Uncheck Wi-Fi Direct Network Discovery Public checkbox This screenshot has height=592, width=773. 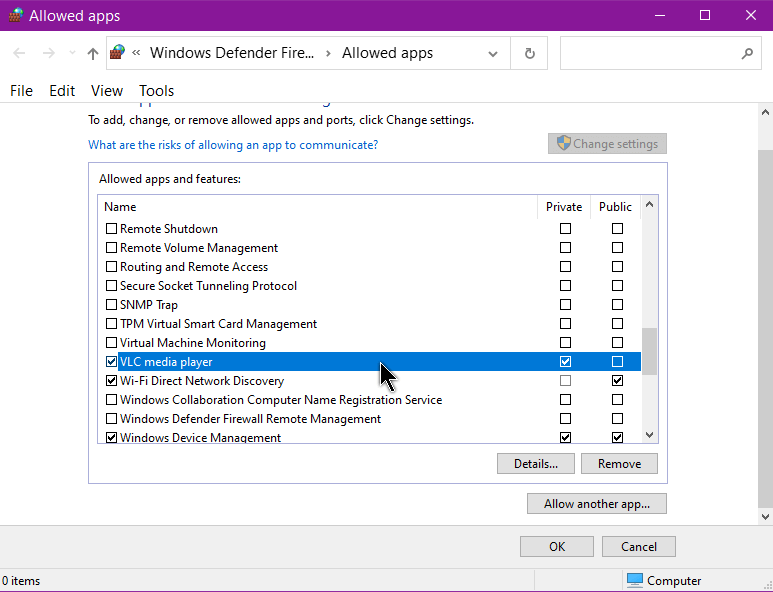pyautogui.click(x=617, y=381)
